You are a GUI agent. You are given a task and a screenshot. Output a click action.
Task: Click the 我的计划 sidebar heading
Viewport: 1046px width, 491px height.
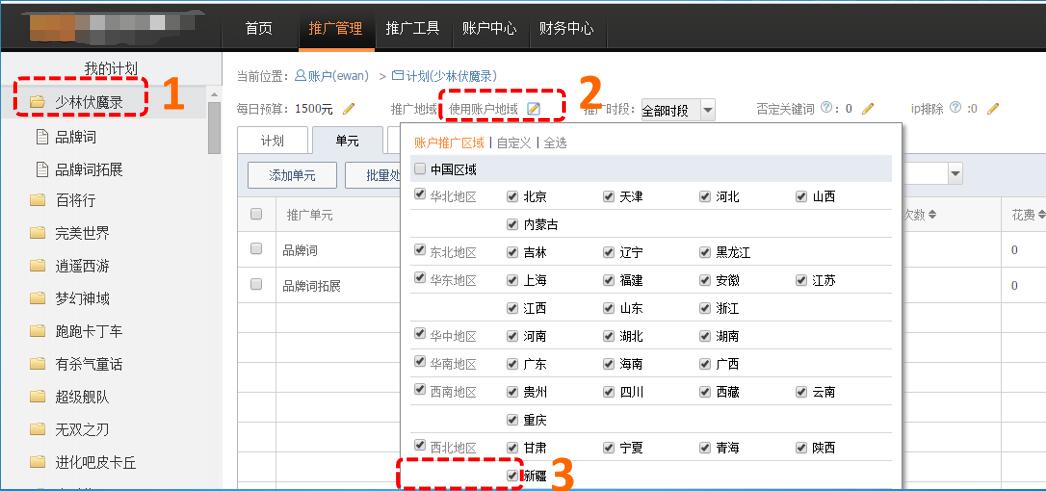(111, 68)
